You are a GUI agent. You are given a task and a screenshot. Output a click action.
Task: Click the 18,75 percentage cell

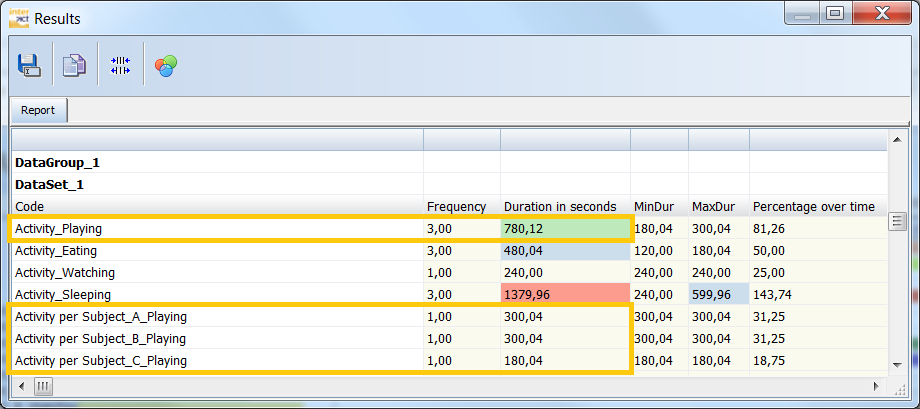pyautogui.click(x=818, y=360)
